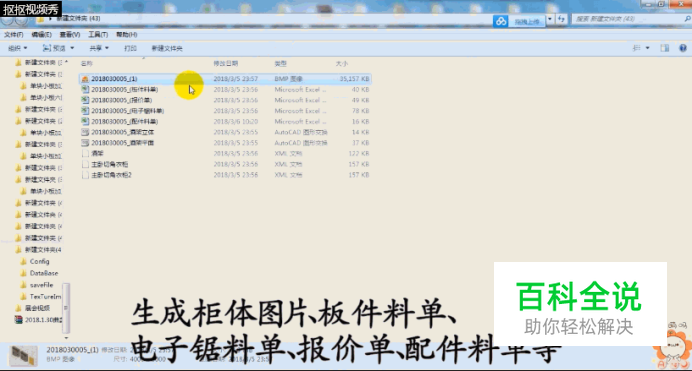Click the BMP thumbnail in details pane

pyautogui.click(x=23, y=356)
